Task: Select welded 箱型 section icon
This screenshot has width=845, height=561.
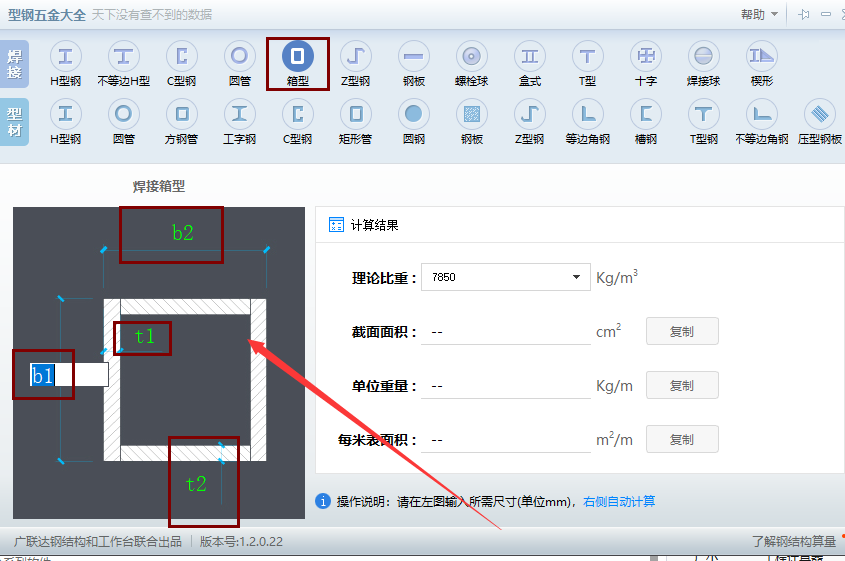Action: point(297,56)
